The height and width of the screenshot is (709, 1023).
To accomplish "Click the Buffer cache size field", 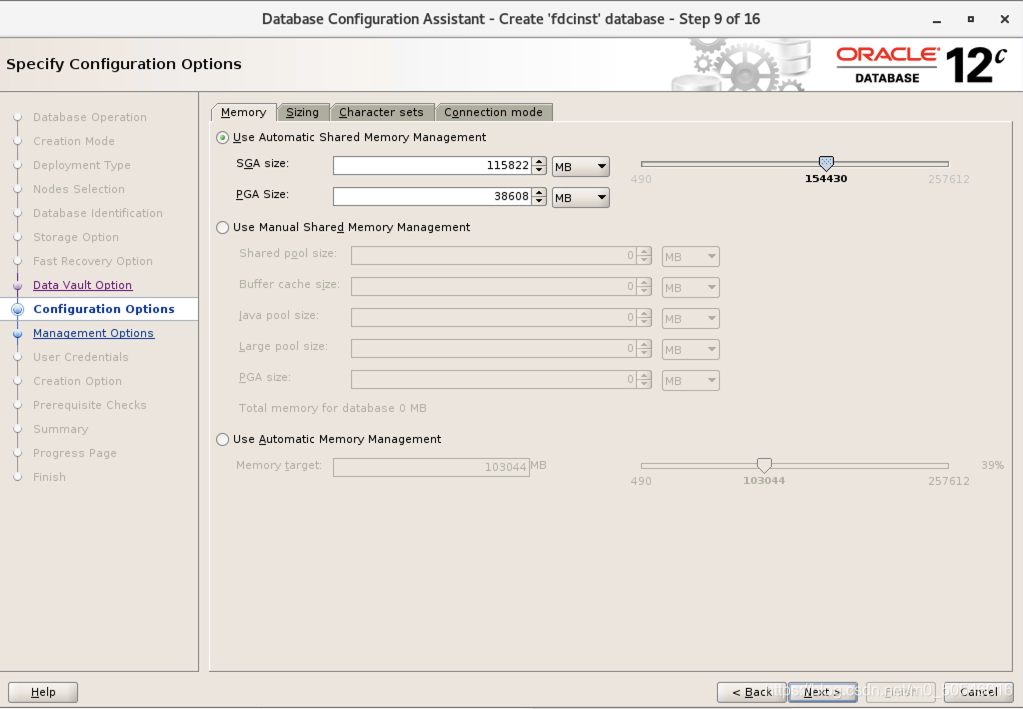I will [494, 286].
